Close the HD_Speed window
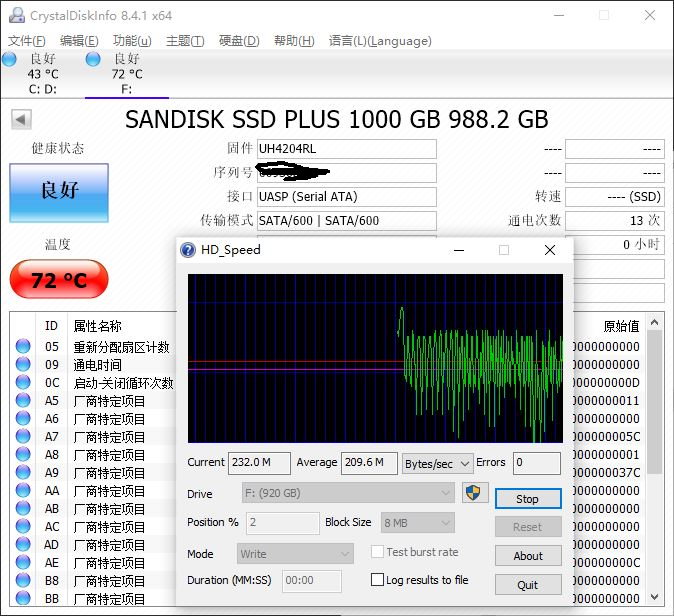674x616 pixels. tap(550, 250)
